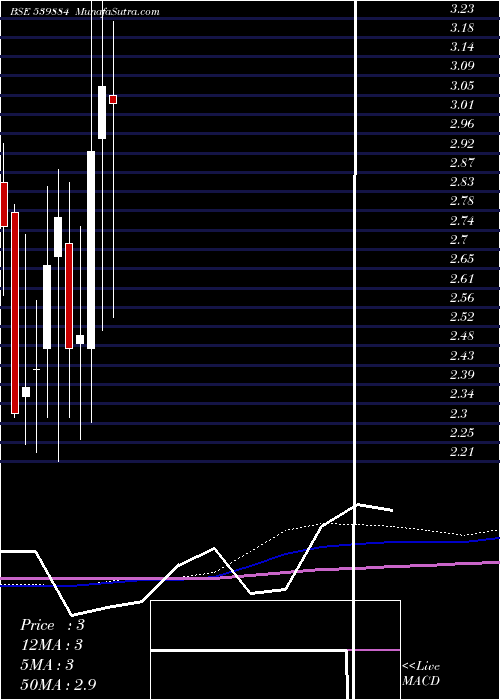Screen dimensions: 500x700
Task: Click the 2.39 price axis label
Action: click(x=462, y=375)
